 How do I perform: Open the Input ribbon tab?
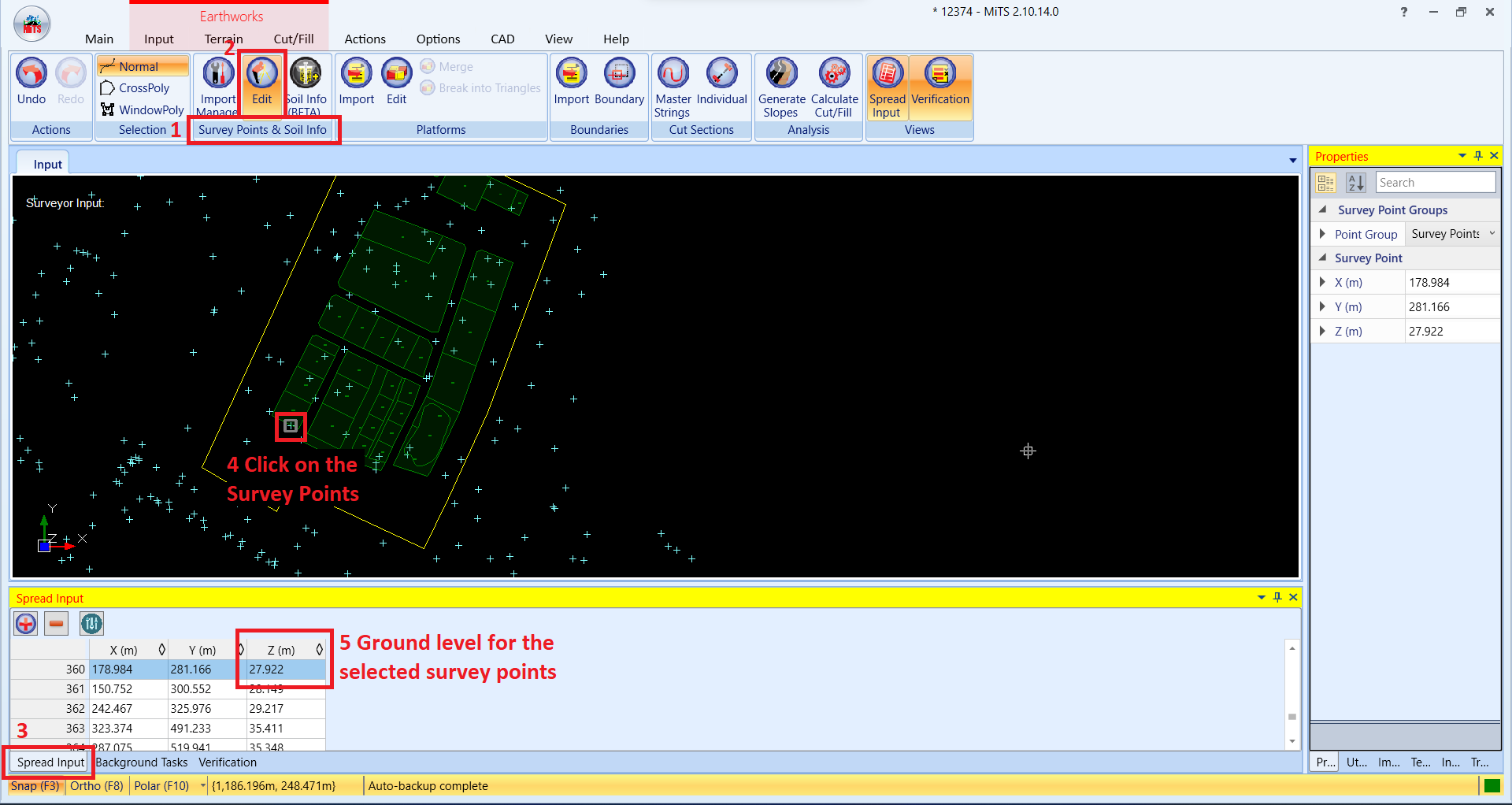click(159, 39)
